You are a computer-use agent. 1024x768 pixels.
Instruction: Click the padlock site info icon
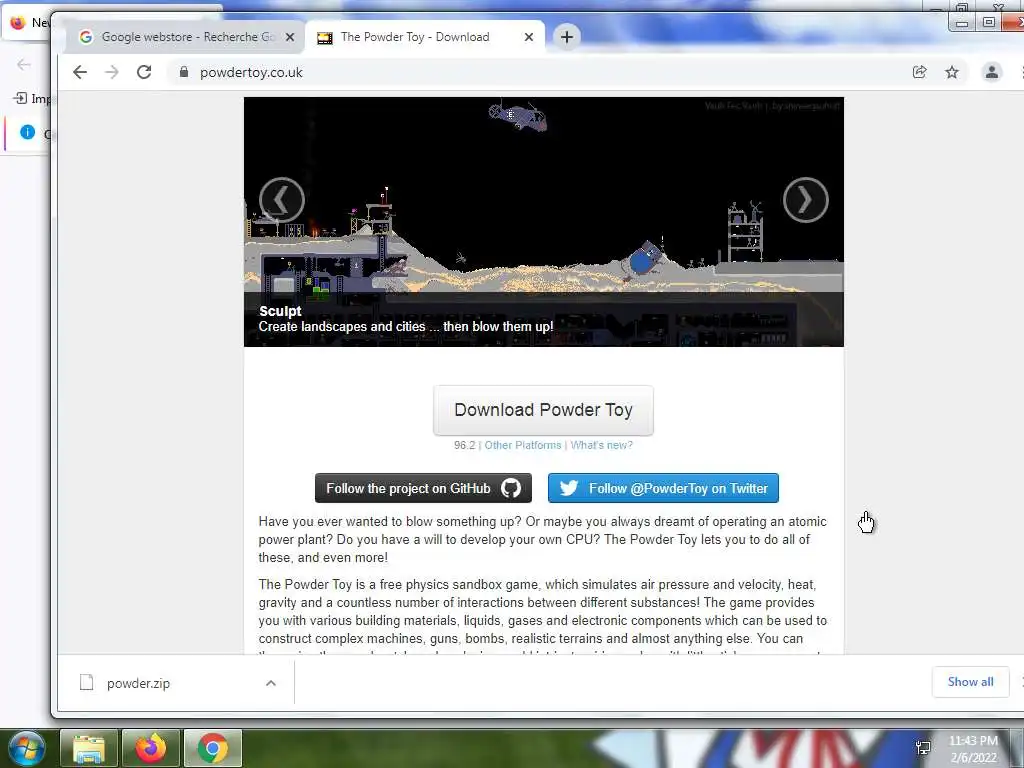[184, 72]
